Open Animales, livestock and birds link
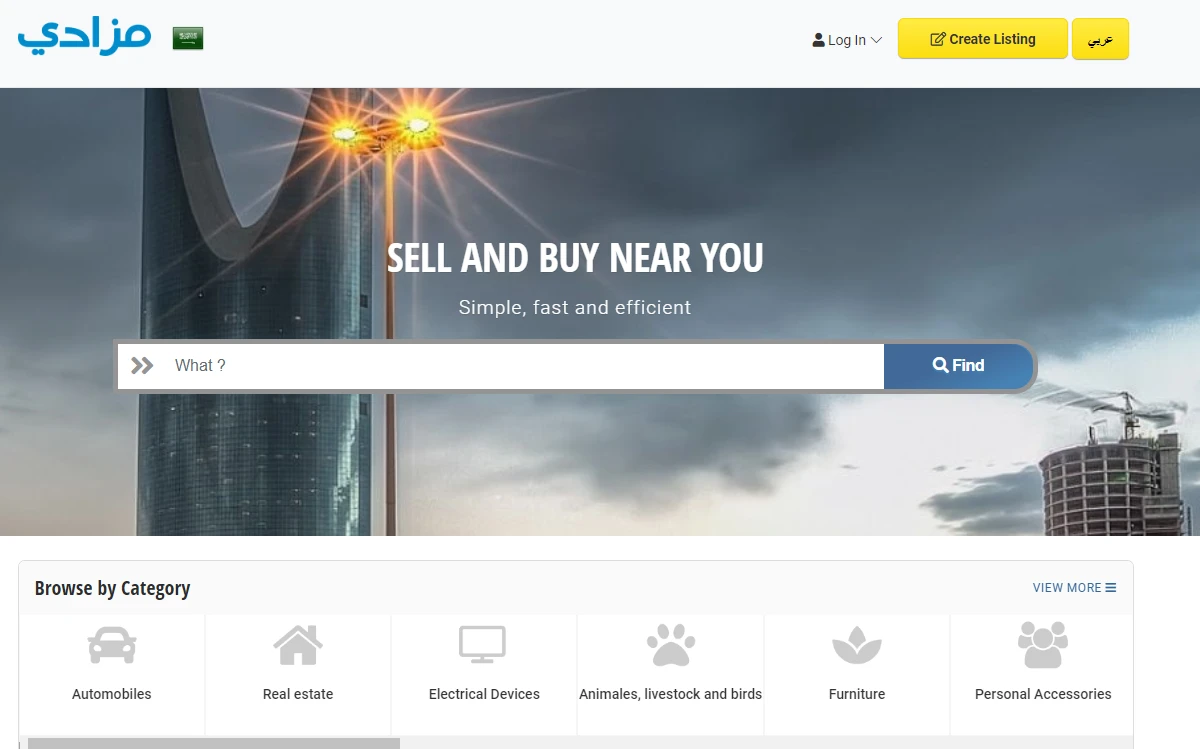The height and width of the screenshot is (749, 1200). pyautogui.click(x=670, y=694)
